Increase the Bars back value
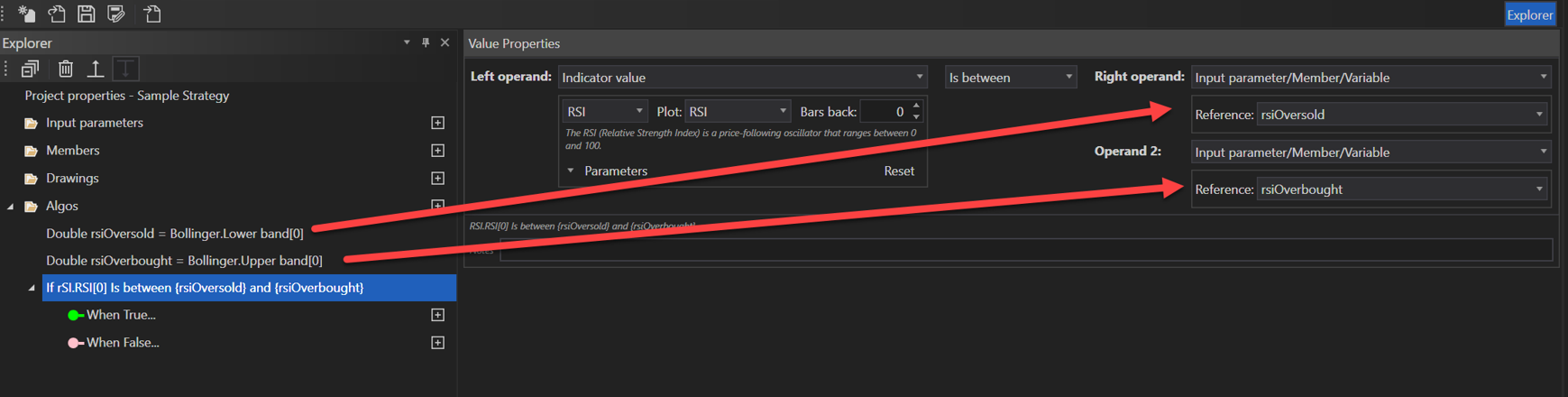 916,106
